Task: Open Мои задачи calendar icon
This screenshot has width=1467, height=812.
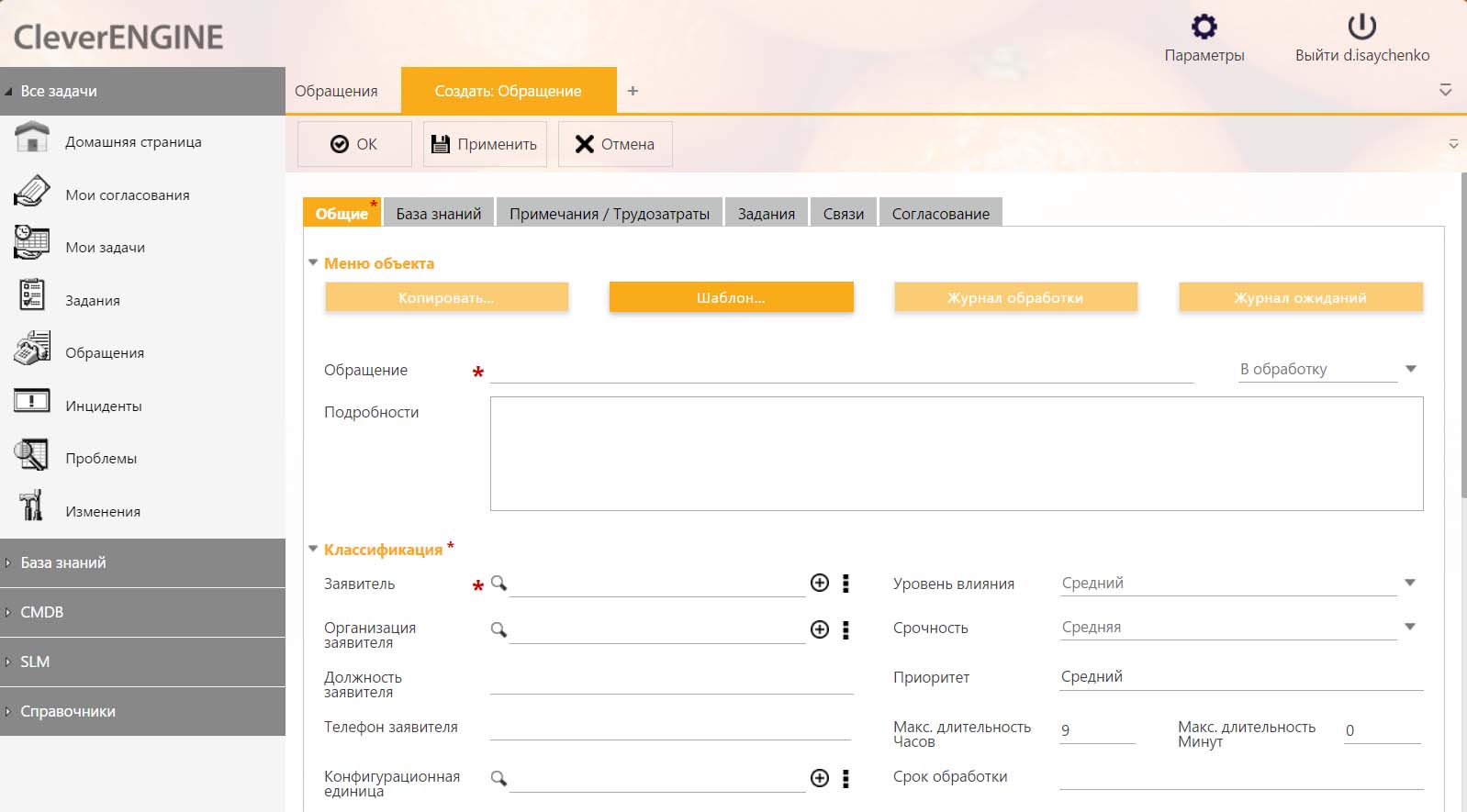Action: [32, 243]
